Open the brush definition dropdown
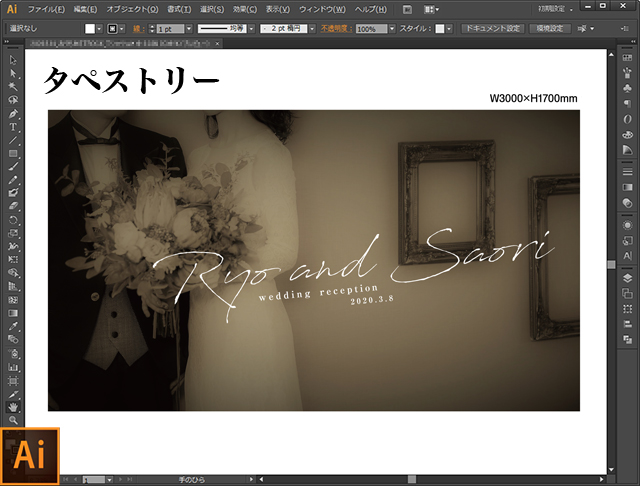Image resolution: width=640 pixels, height=486 pixels. [312, 29]
